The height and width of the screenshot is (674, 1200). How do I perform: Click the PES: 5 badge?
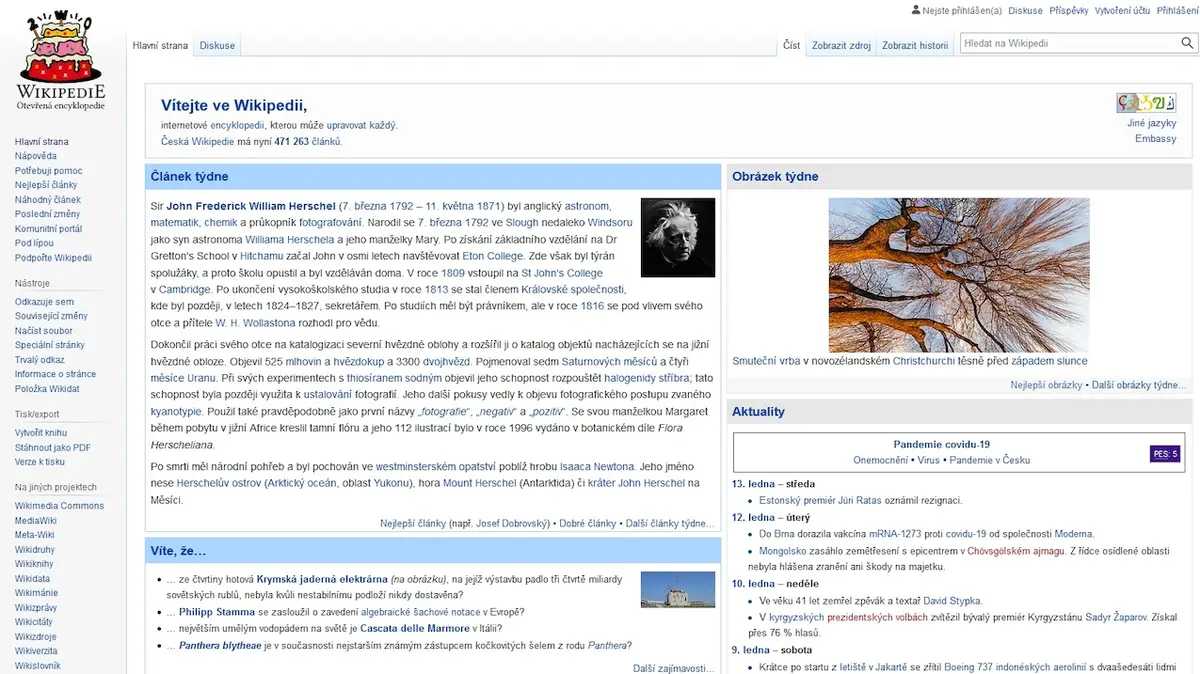(x=1165, y=454)
